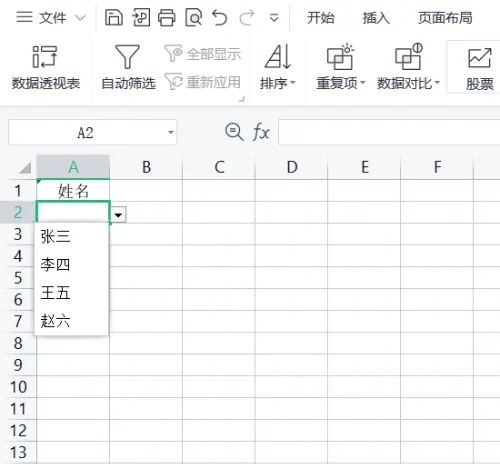This screenshot has width=500, height=464.
Task: Choose 李四 from the dropdown list
Action: coord(72,265)
